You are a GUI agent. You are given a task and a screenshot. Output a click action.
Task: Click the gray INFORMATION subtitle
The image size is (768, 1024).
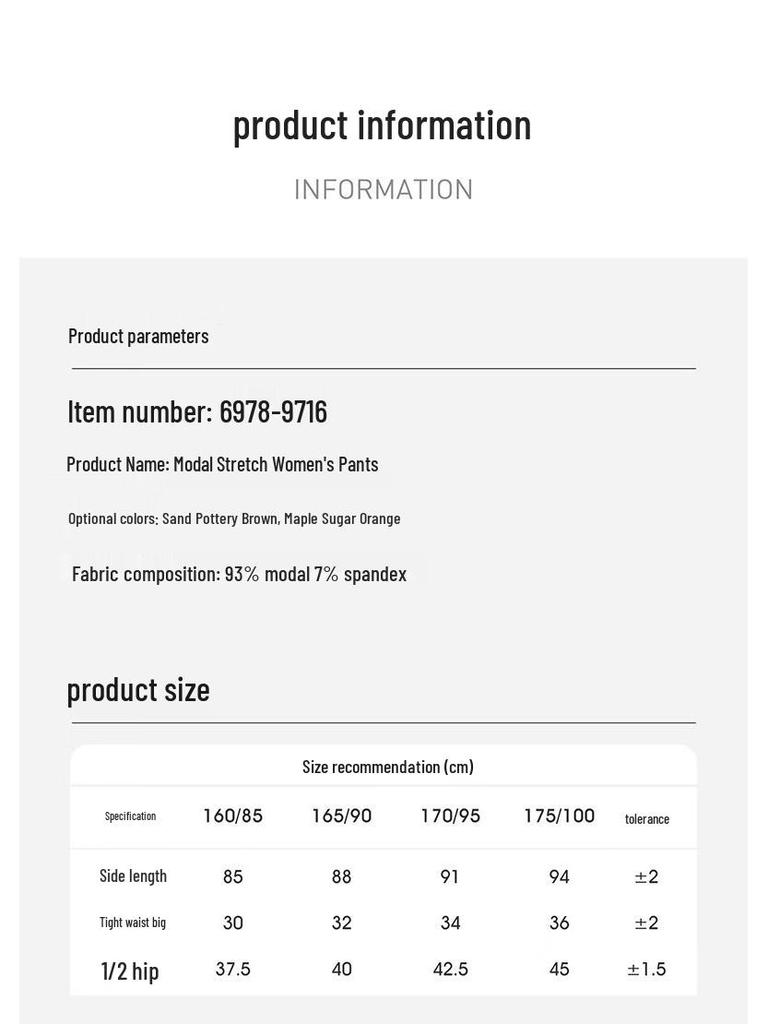click(x=383, y=190)
